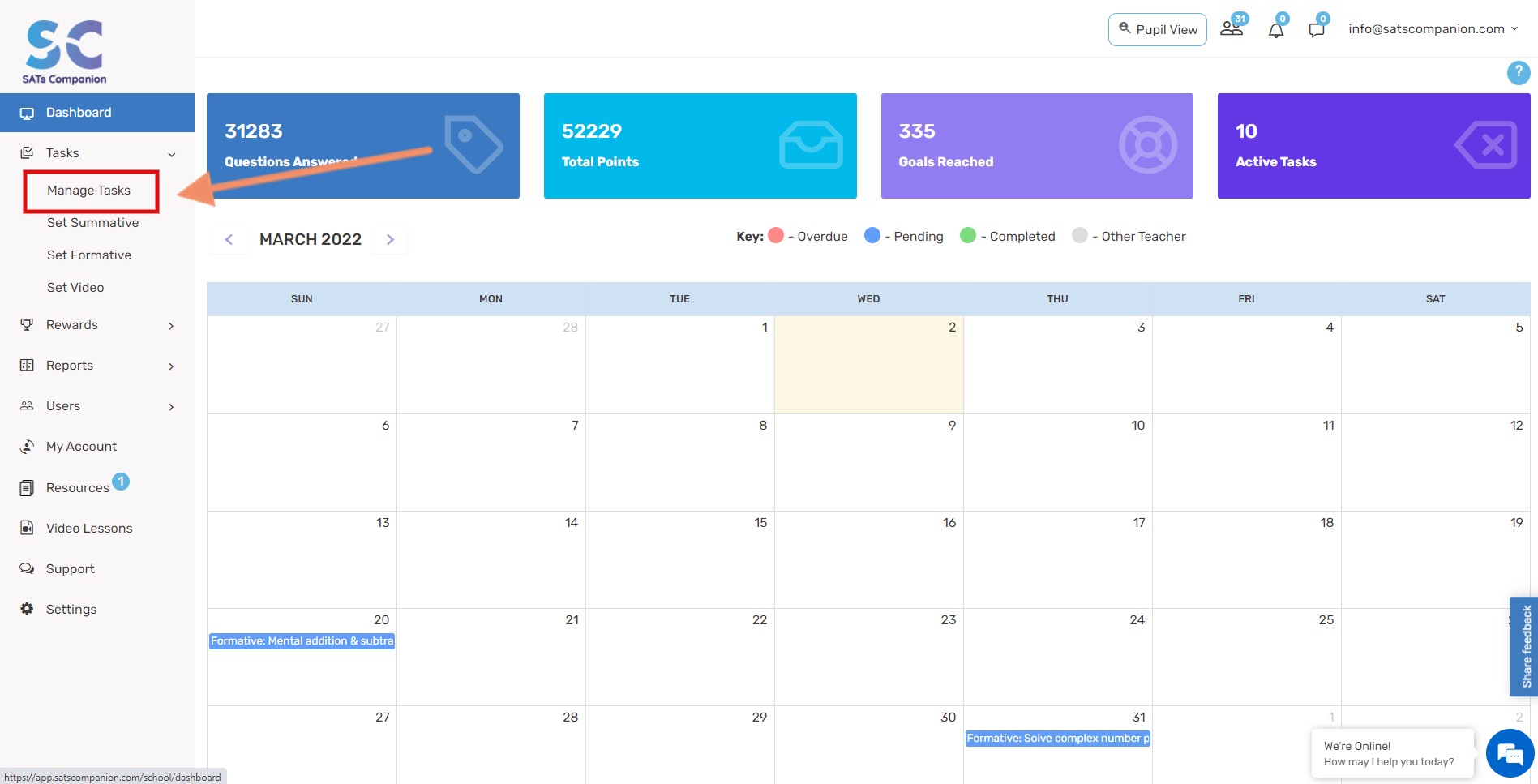Expand the Reports submenu arrow
1538x784 pixels.
coord(171,366)
